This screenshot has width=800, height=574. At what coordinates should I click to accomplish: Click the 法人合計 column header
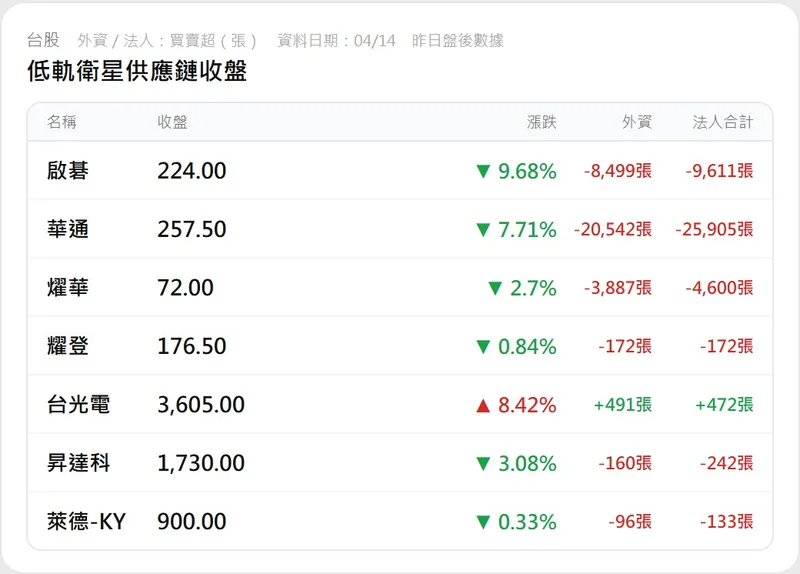(x=723, y=122)
